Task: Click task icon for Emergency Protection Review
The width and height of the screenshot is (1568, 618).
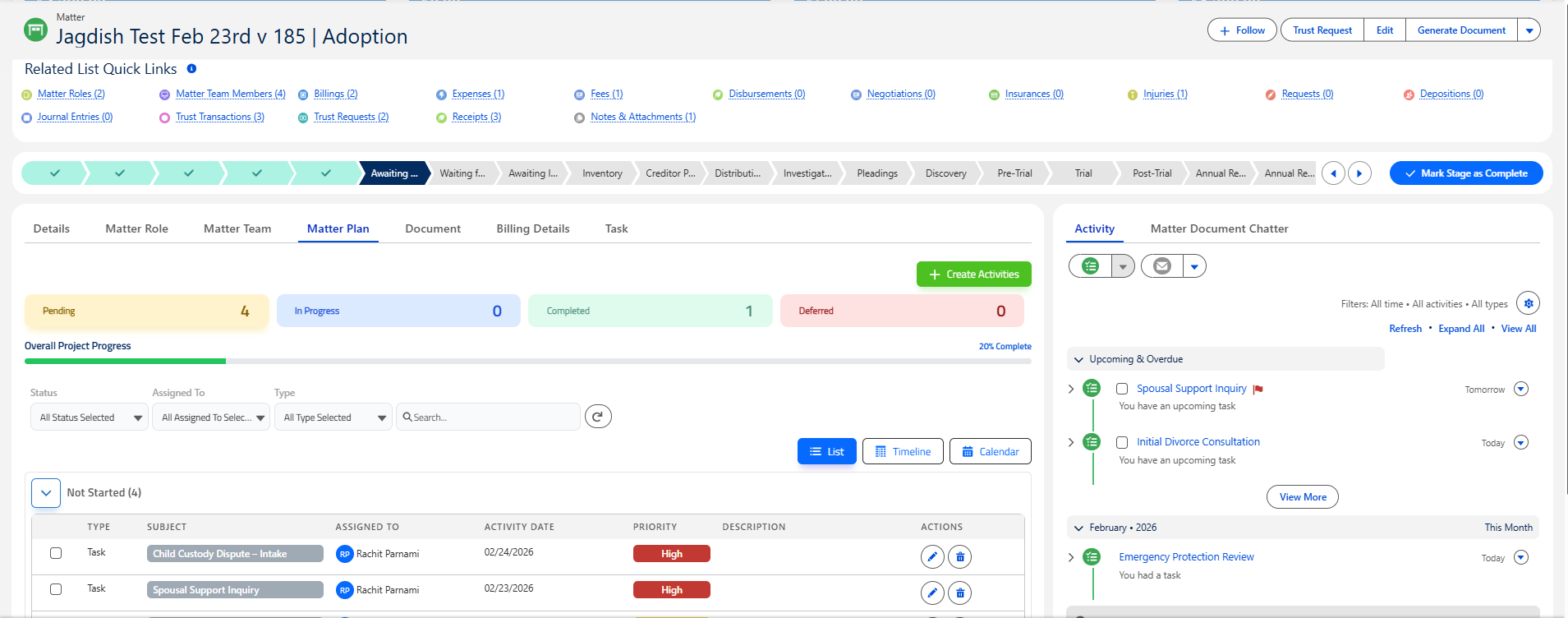Action: (x=1092, y=557)
